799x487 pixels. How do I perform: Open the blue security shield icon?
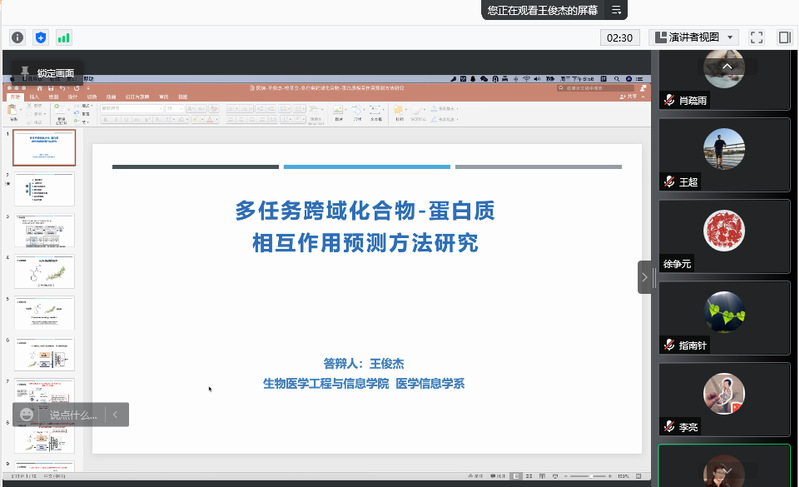tap(41, 37)
